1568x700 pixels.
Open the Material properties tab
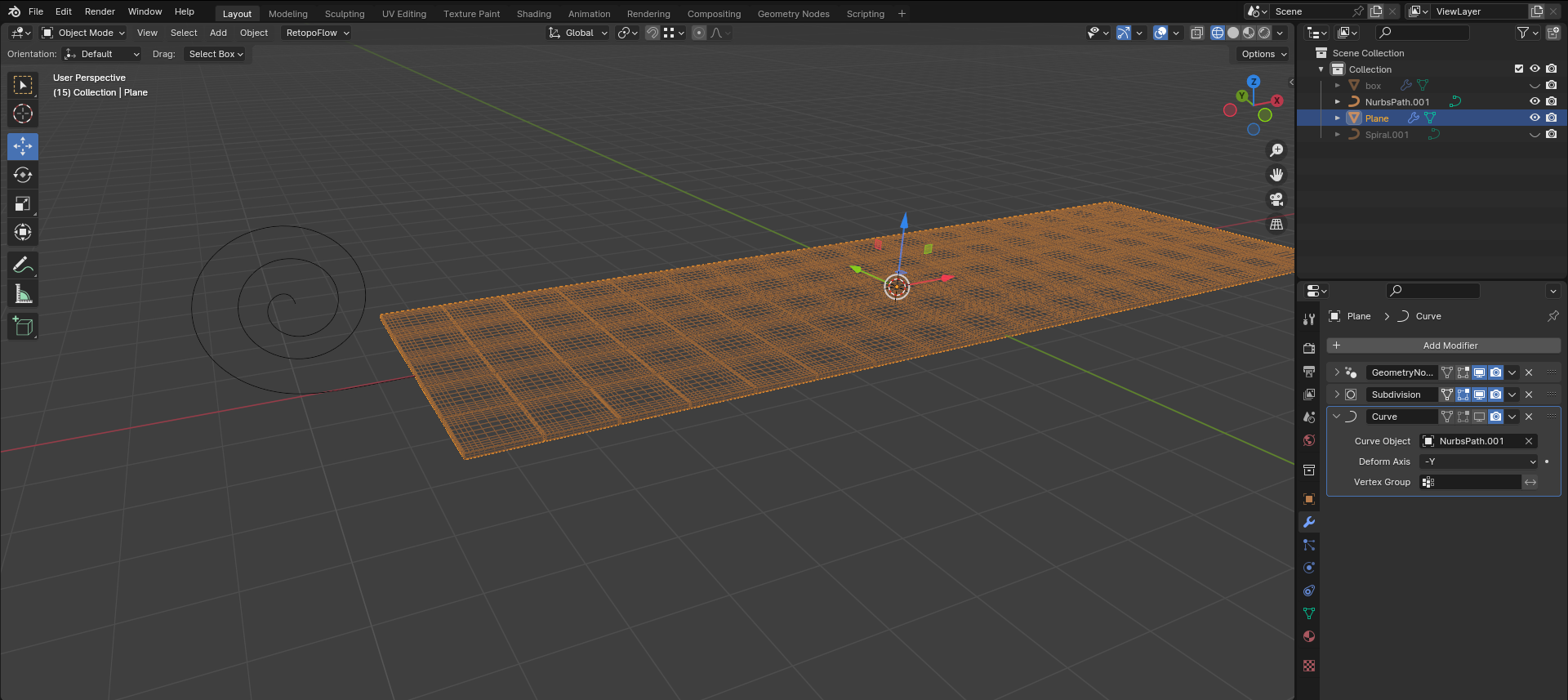point(1309,636)
